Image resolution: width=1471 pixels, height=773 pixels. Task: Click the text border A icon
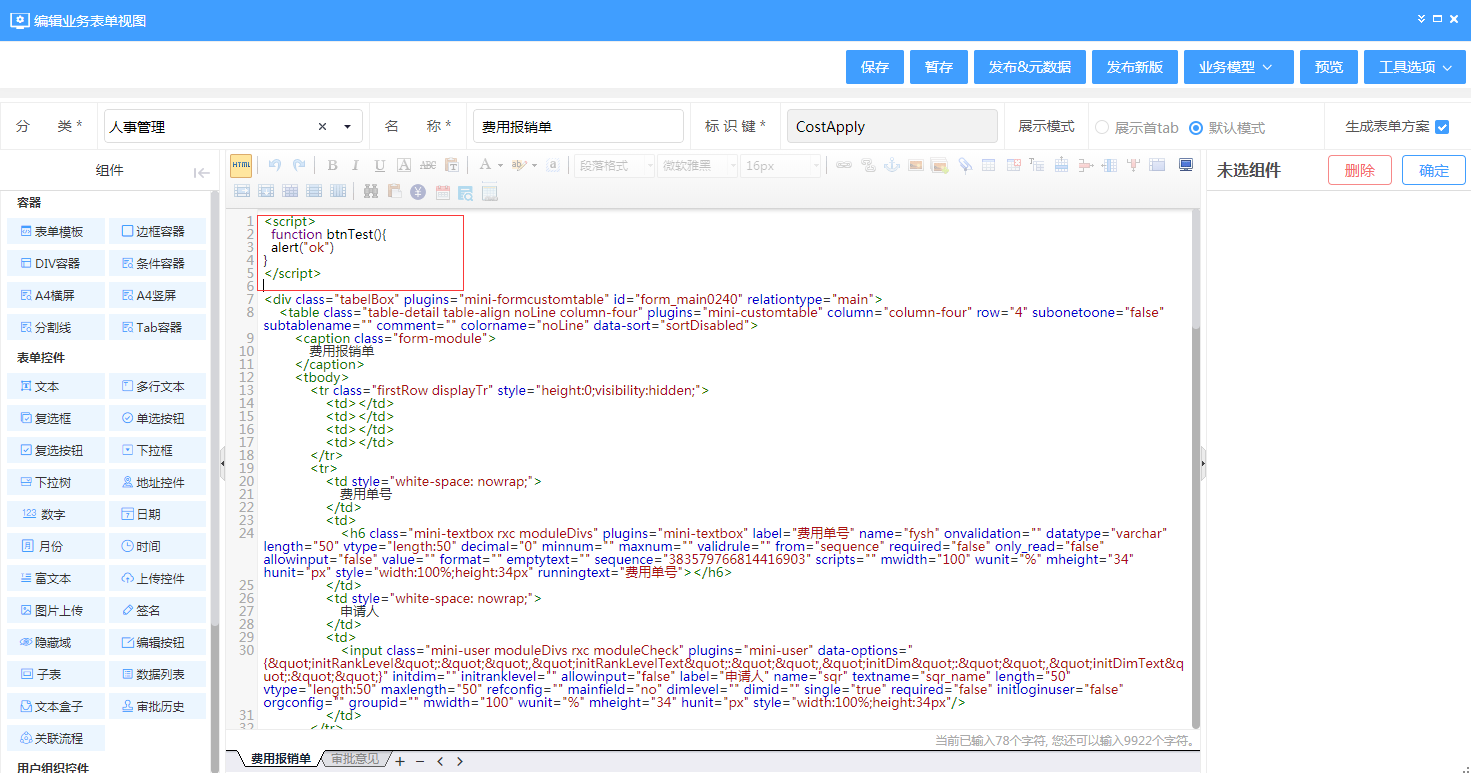[404, 165]
